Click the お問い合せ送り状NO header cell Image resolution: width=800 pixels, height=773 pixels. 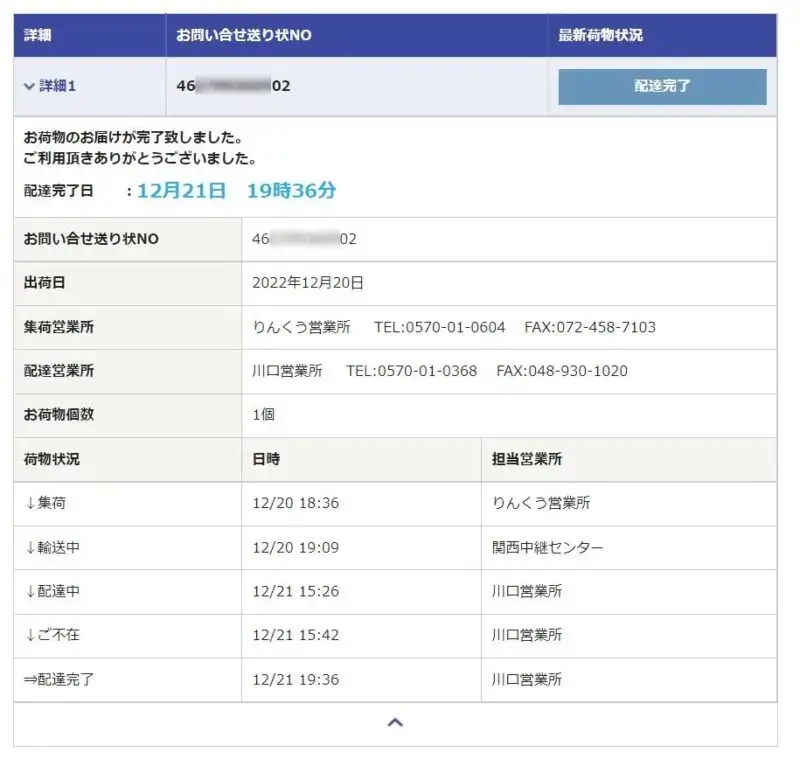(x=243, y=35)
